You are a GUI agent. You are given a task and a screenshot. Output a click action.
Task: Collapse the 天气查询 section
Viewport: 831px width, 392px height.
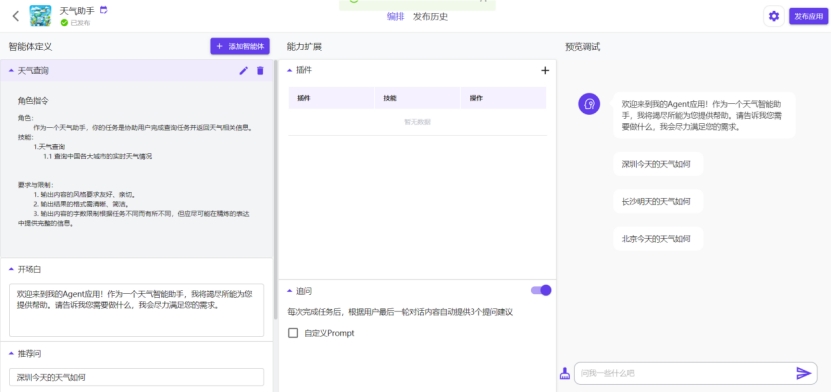[12, 70]
